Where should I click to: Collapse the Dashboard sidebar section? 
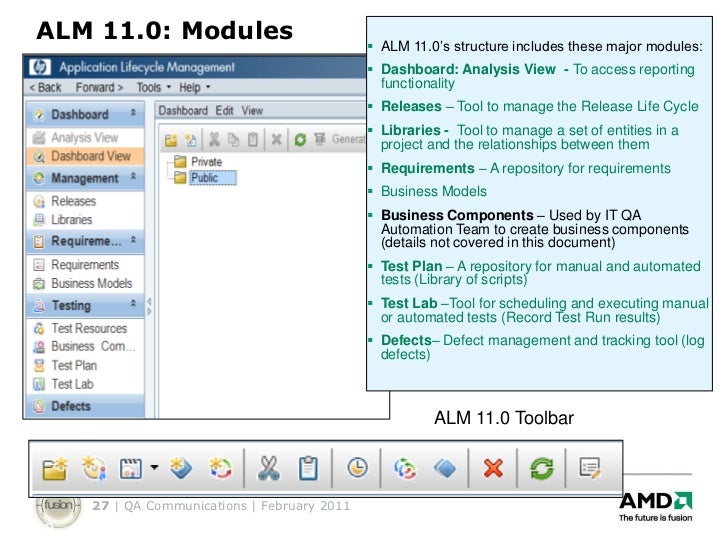pyautogui.click(x=133, y=113)
